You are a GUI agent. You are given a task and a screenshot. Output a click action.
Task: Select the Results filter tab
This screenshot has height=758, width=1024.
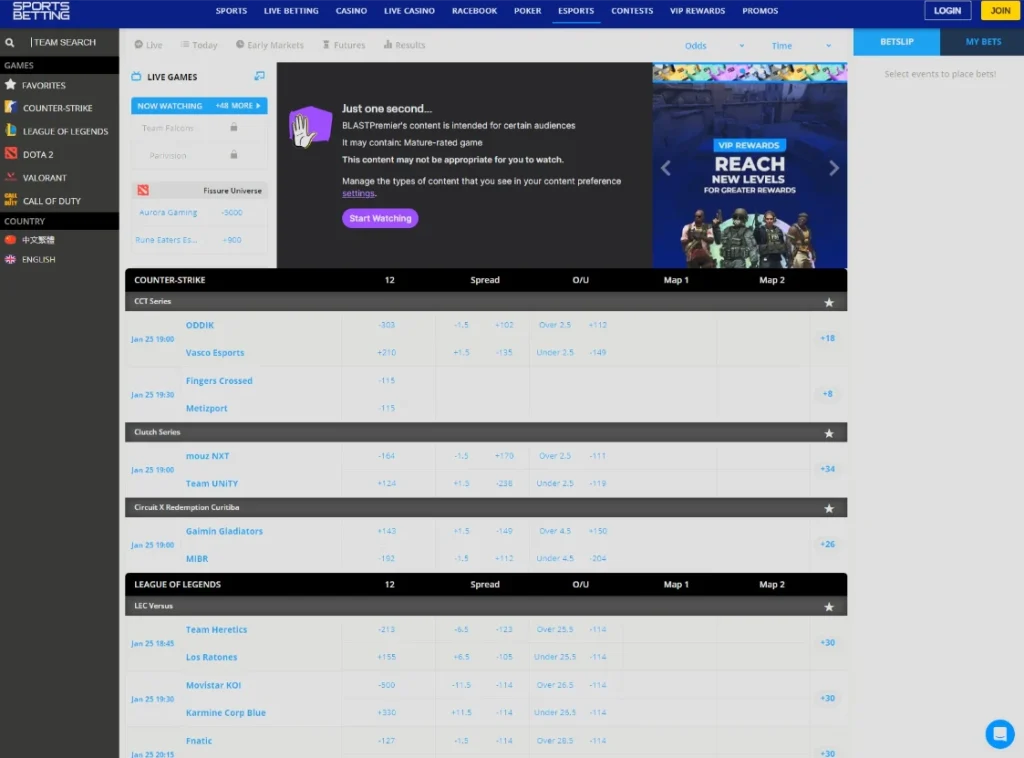pyautogui.click(x=404, y=45)
